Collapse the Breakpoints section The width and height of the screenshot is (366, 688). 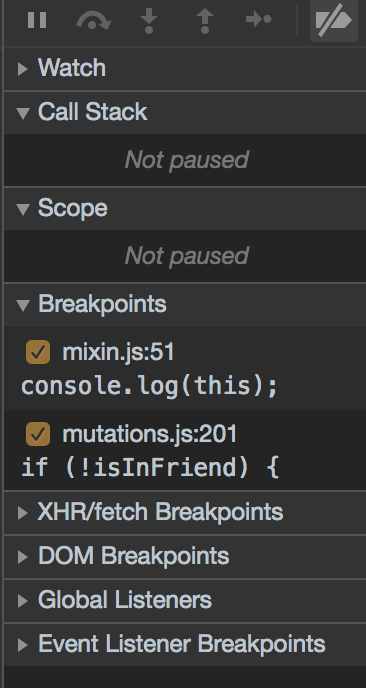(x=23, y=305)
